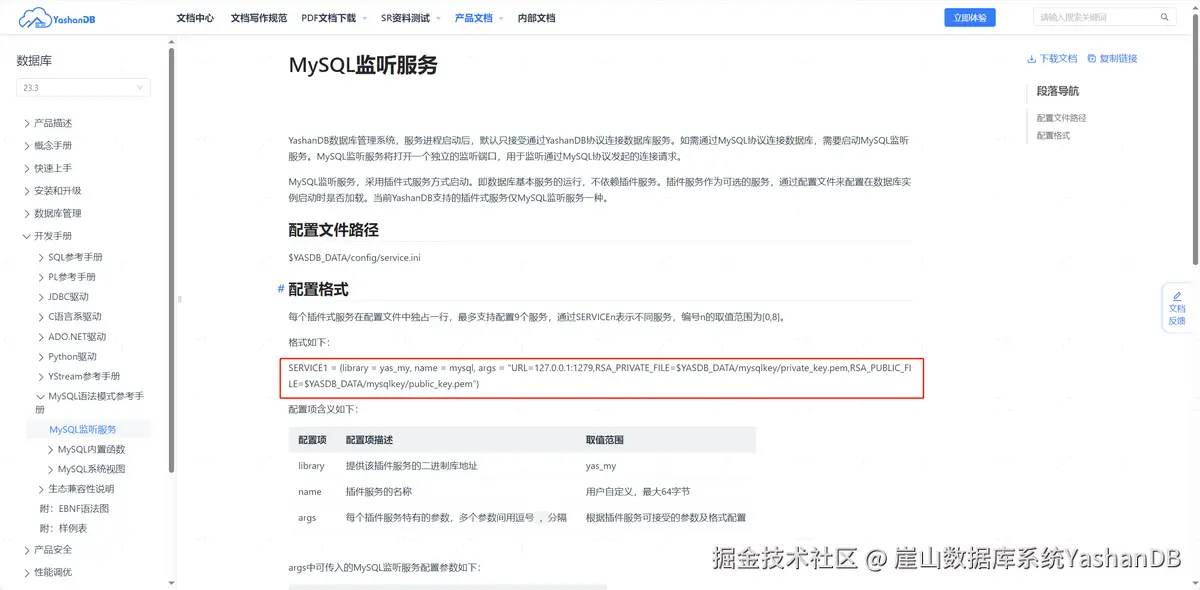
Task: Click the 取值范围 column header
Action: click(605, 440)
